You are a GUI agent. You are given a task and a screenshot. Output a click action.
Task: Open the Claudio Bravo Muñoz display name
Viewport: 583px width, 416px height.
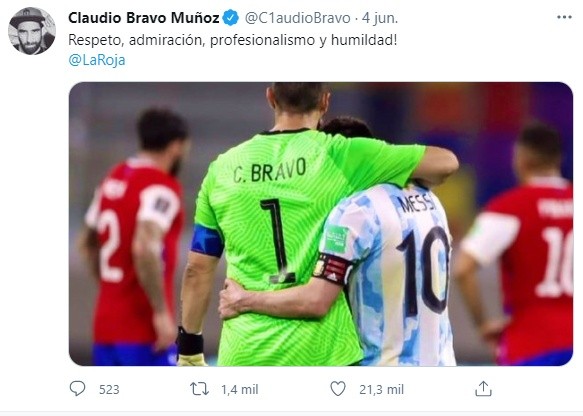click(144, 18)
